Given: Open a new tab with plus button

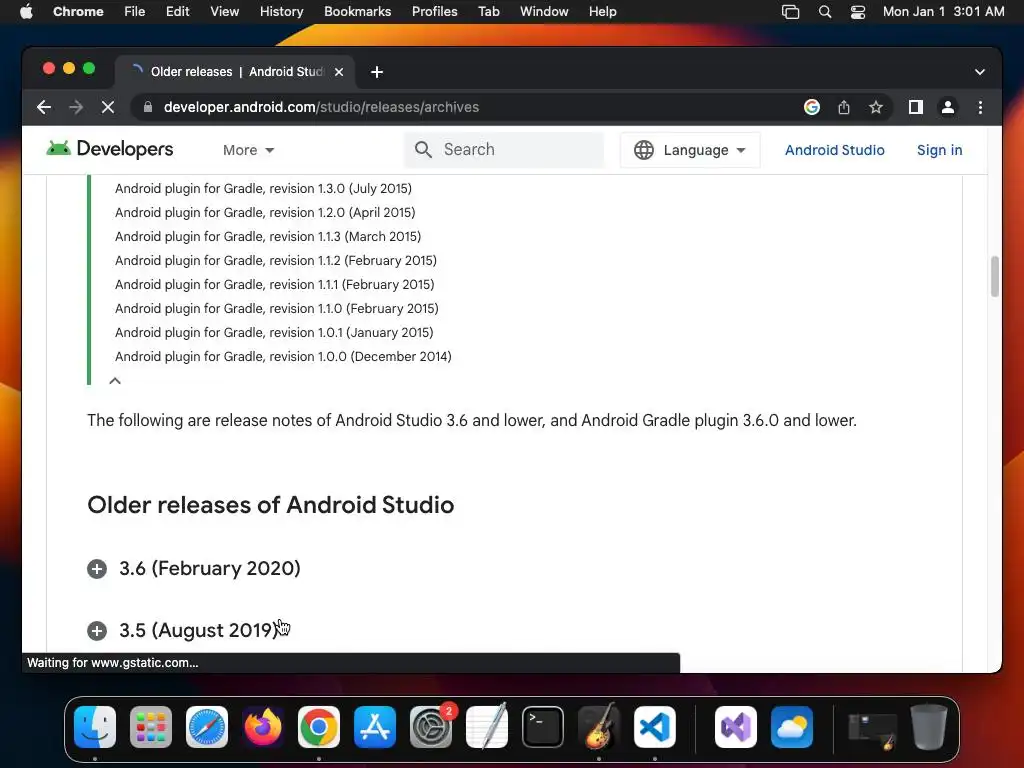Looking at the screenshot, I should pos(377,72).
